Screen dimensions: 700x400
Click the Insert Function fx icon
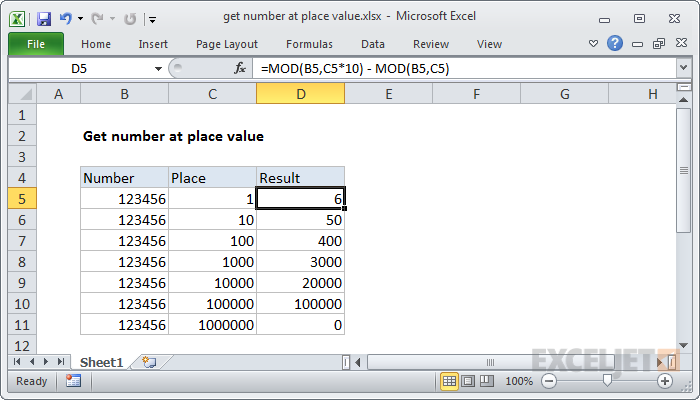point(240,68)
